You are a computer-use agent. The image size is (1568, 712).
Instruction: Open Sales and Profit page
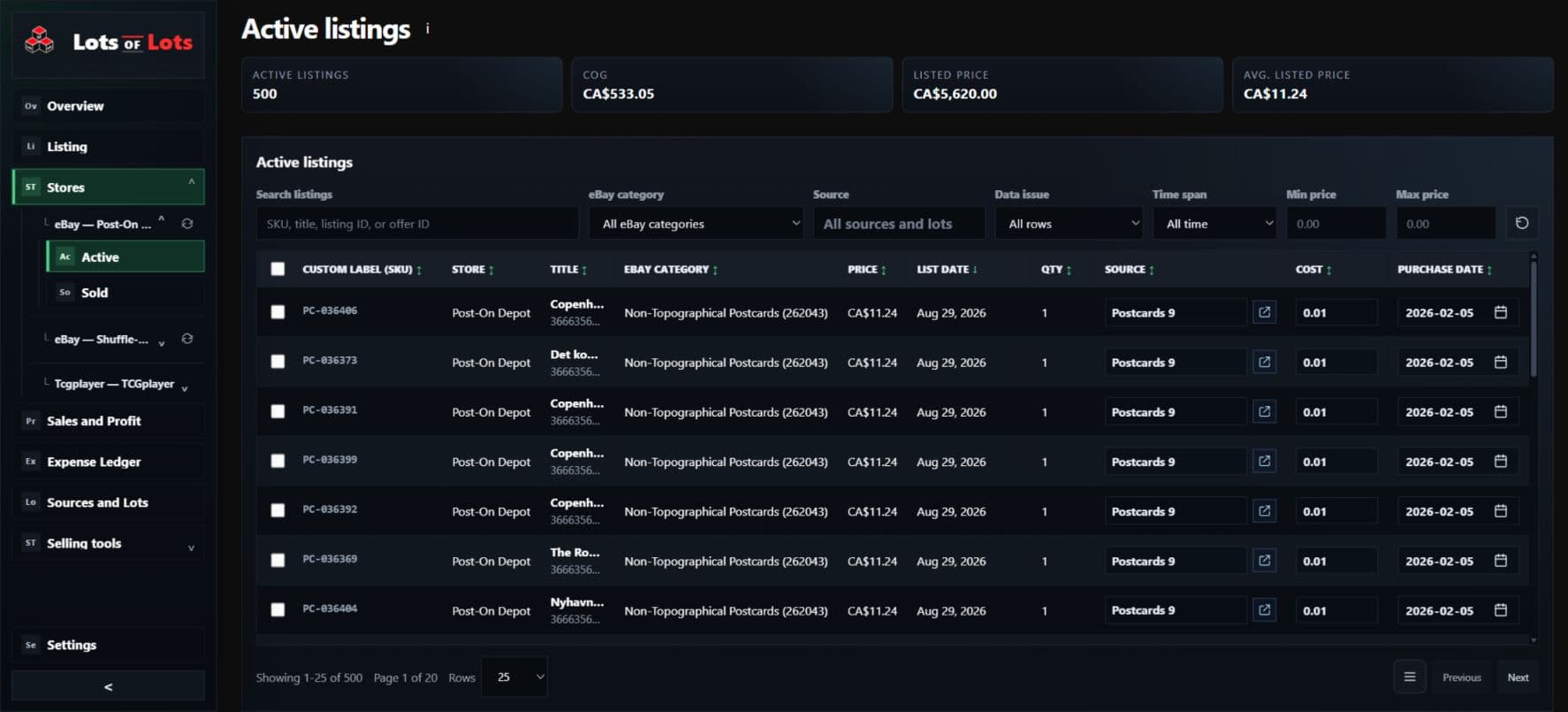[x=108, y=420]
